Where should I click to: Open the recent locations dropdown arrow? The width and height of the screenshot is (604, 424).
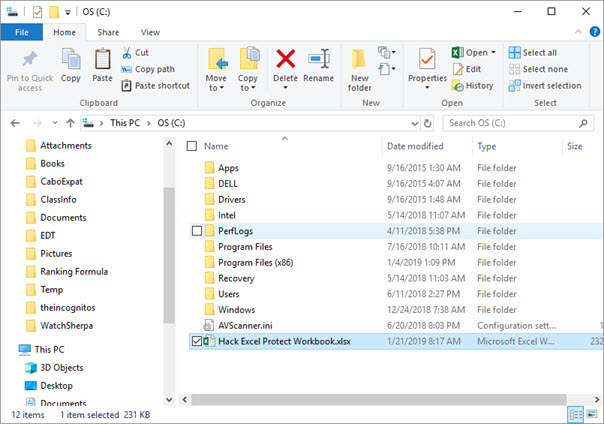tap(55, 123)
